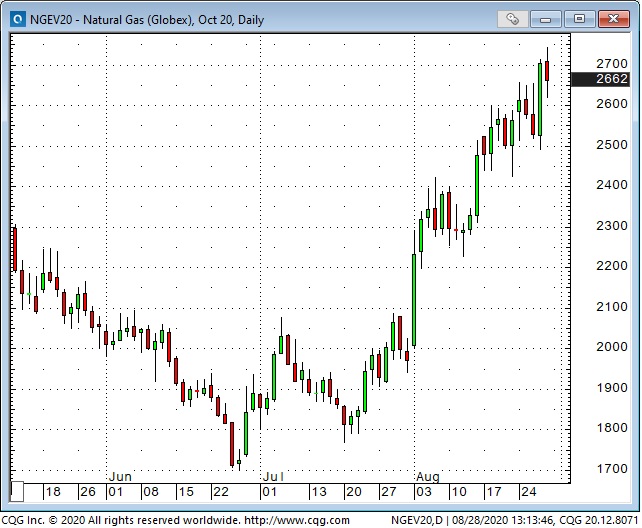
Task: Click the date 10 on time axis
Action: tap(459, 492)
